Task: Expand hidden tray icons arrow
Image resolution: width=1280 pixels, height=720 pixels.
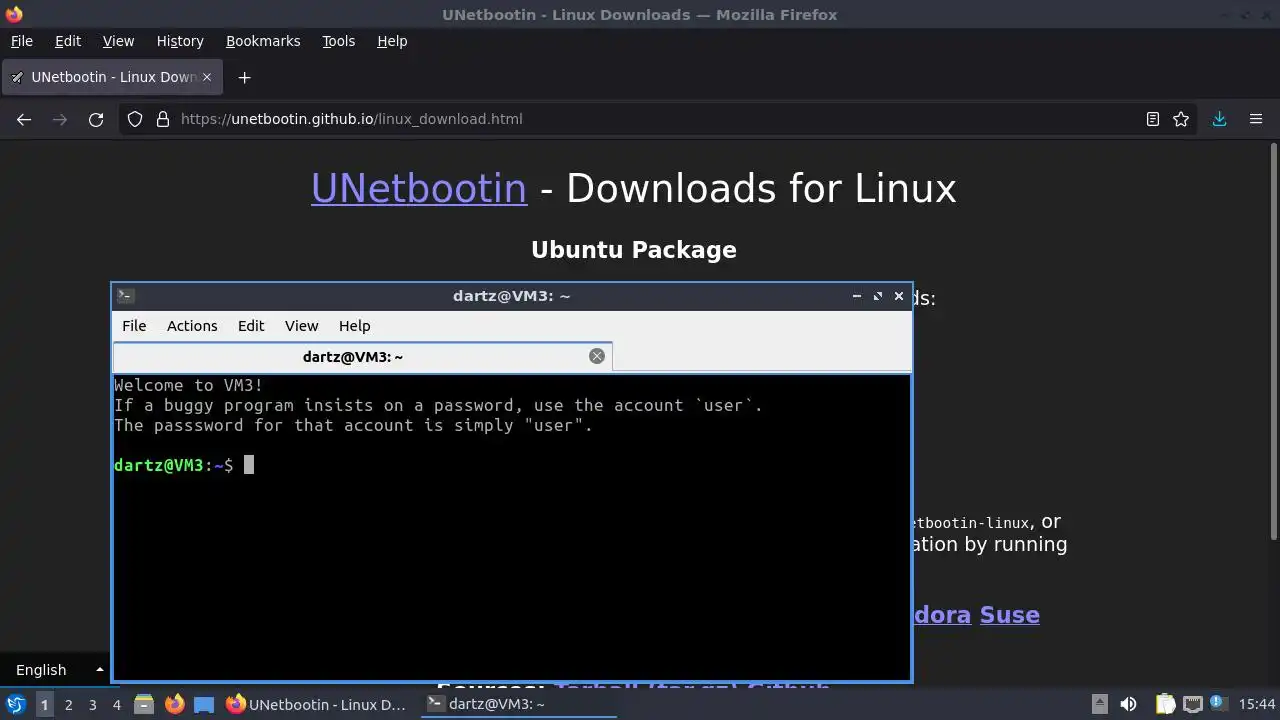Action: pos(1099,704)
